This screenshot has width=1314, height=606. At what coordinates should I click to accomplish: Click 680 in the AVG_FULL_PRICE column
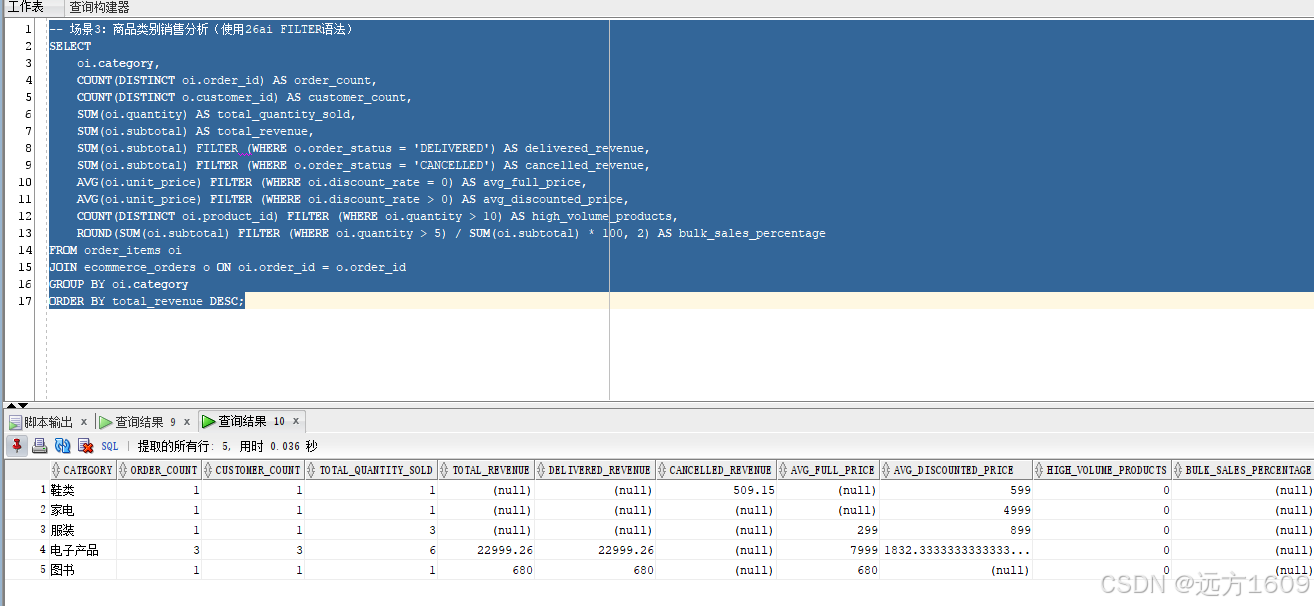click(x=827, y=570)
